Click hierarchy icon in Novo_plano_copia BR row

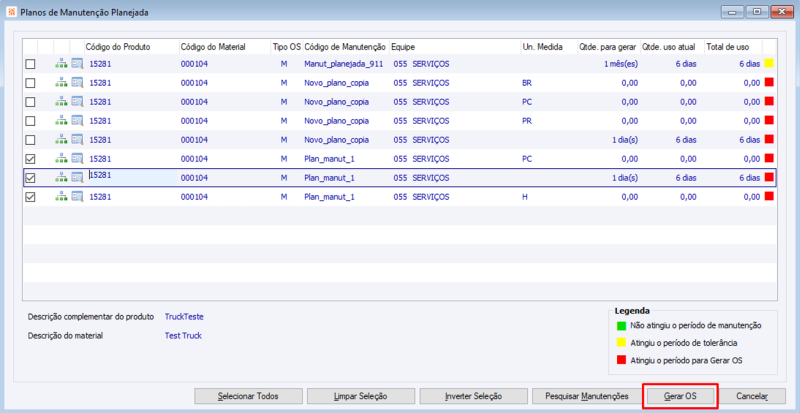[61, 83]
